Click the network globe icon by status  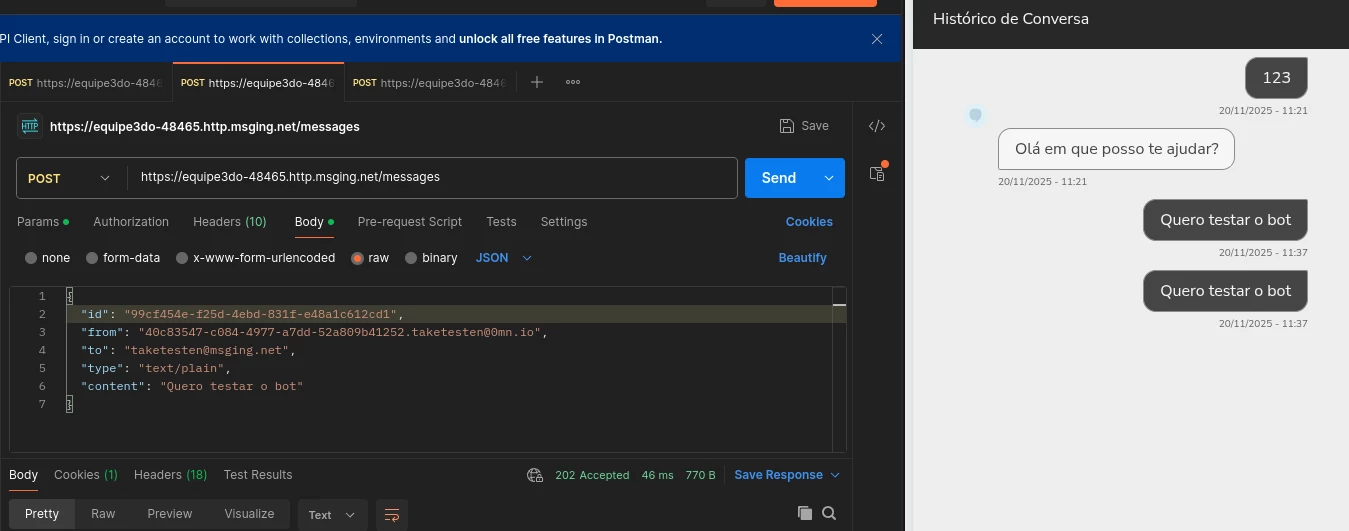(535, 475)
